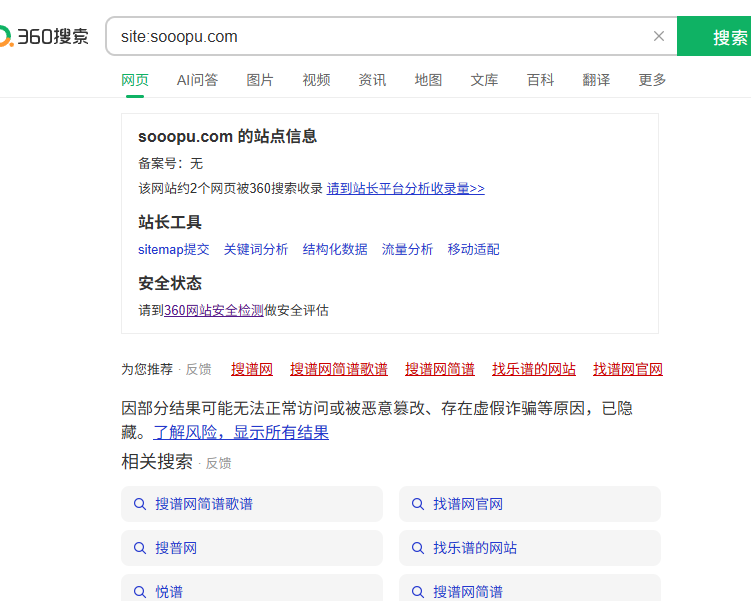Open recommended link 搜谱网

pyautogui.click(x=252, y=369)
